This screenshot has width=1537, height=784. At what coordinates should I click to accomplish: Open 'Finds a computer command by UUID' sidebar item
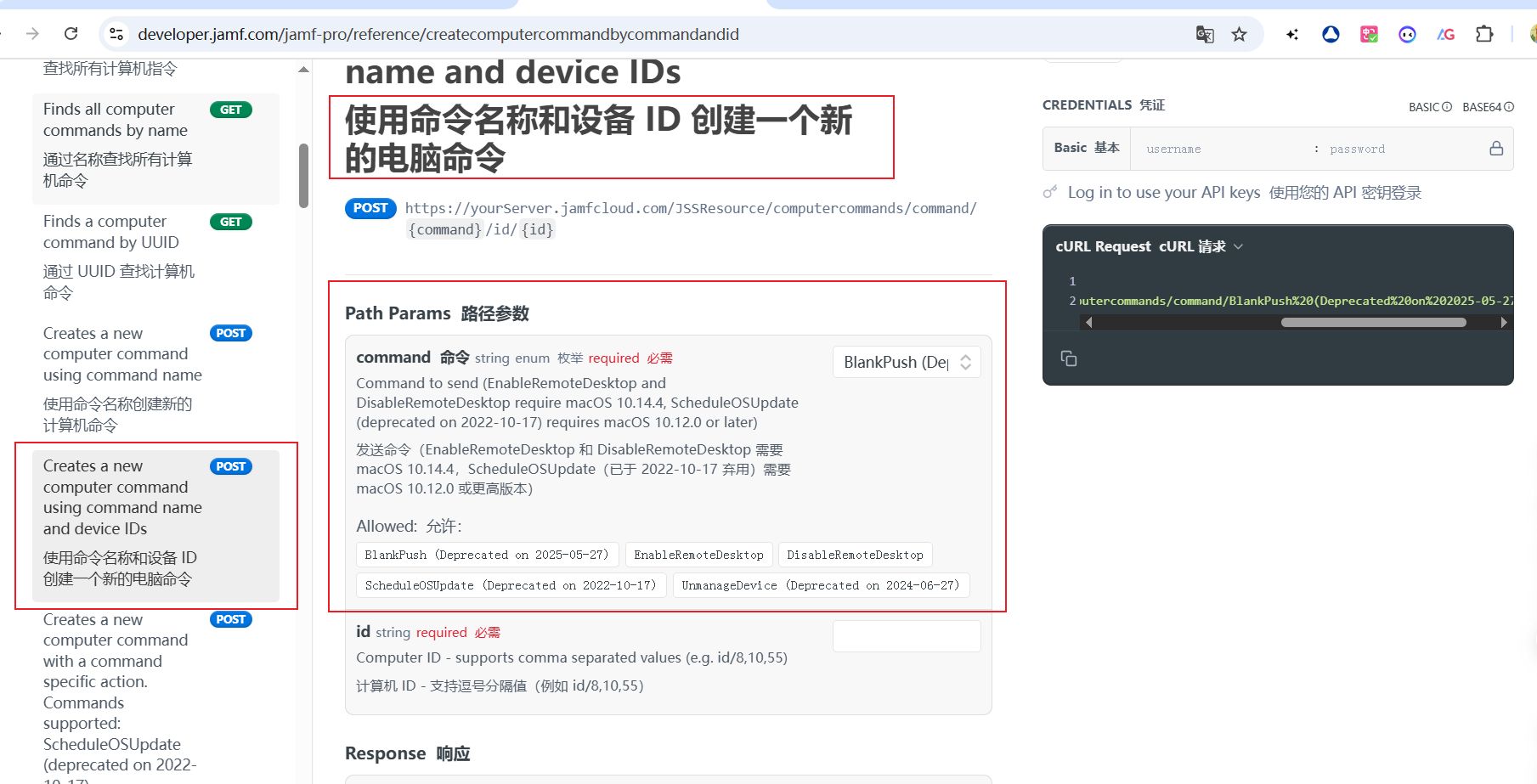[111, 232]
